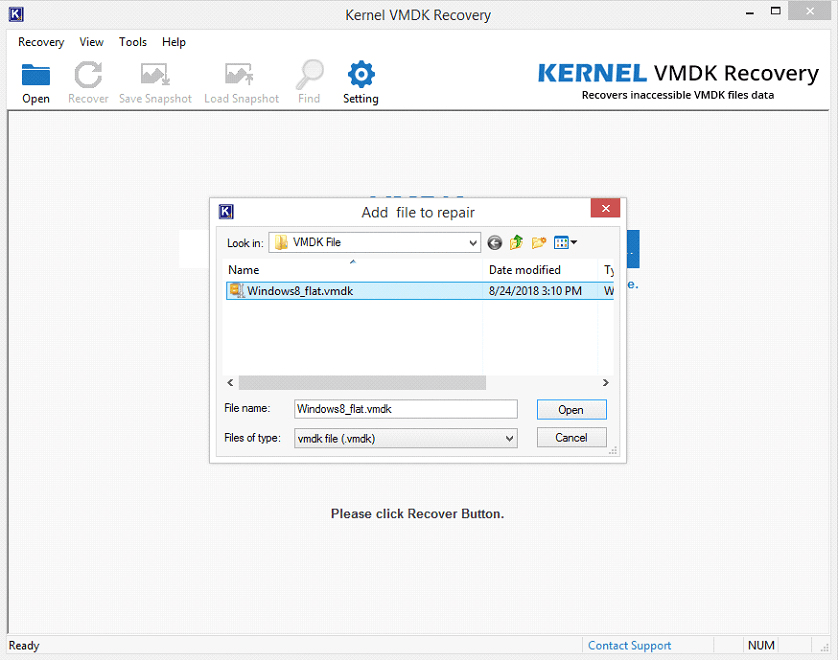
Task: Click the Kernel app icon in title bar
Action: 16,14
